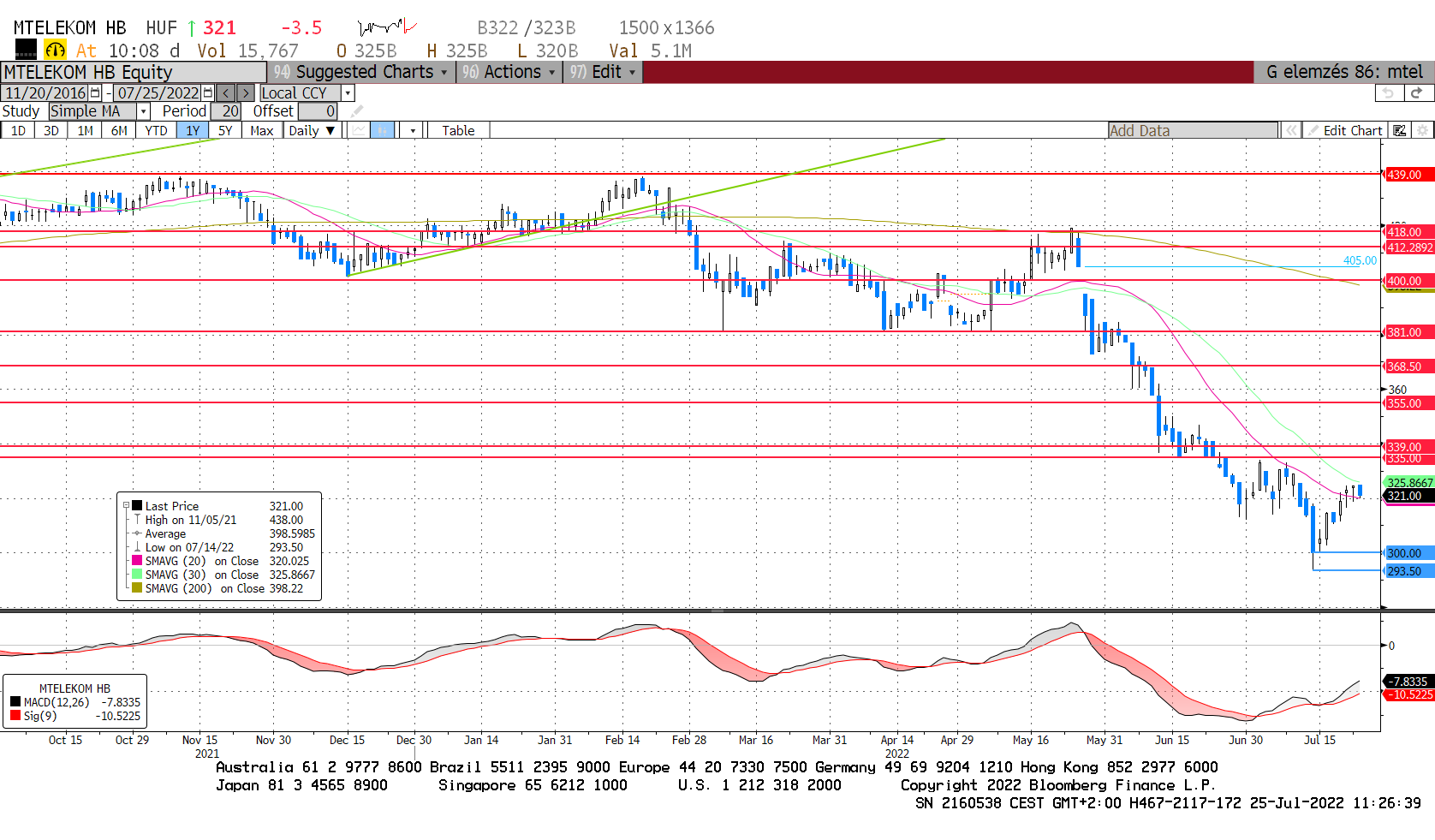Select the 1M range tab
Image resolution: width=1435 pixels, height=840 pixels.
point(86,130)
